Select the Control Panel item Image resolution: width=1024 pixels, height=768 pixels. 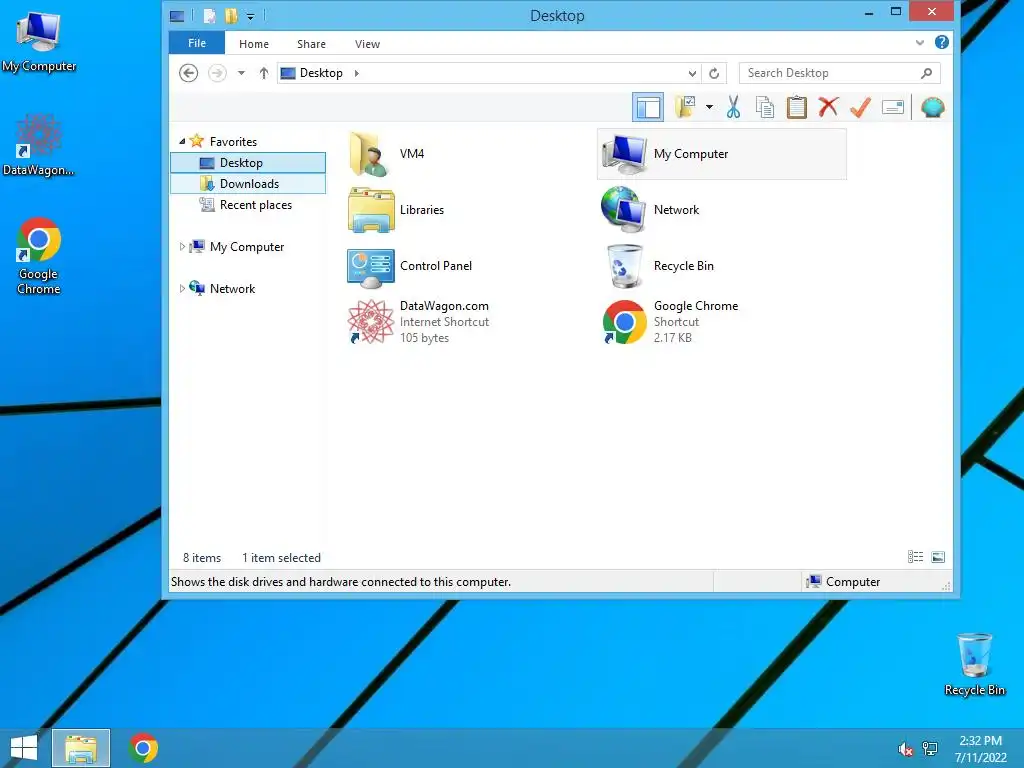410,266
